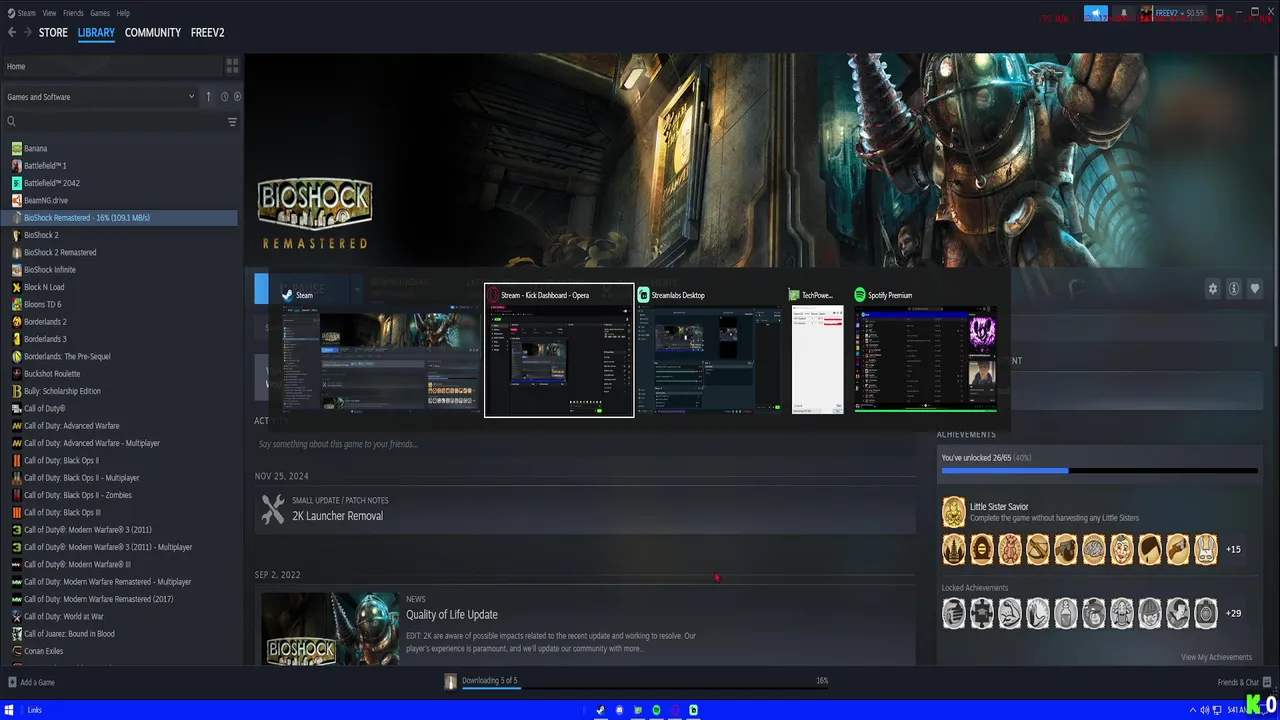Click the Steam logo menu icon
The height and width of the screenshot is (720, 1280).
[x=11, y=13]
